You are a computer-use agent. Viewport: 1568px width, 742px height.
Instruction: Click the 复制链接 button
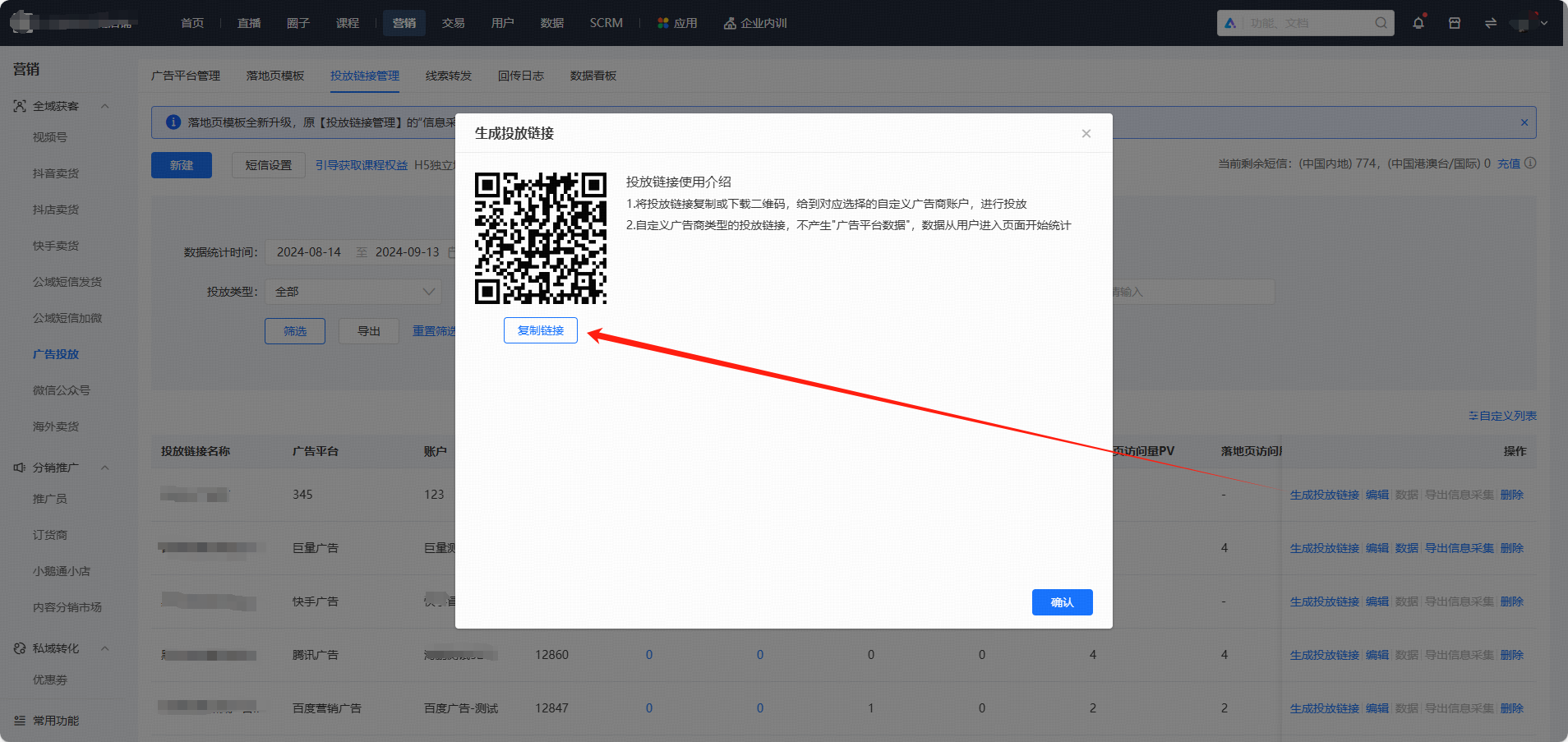point(541,330)
